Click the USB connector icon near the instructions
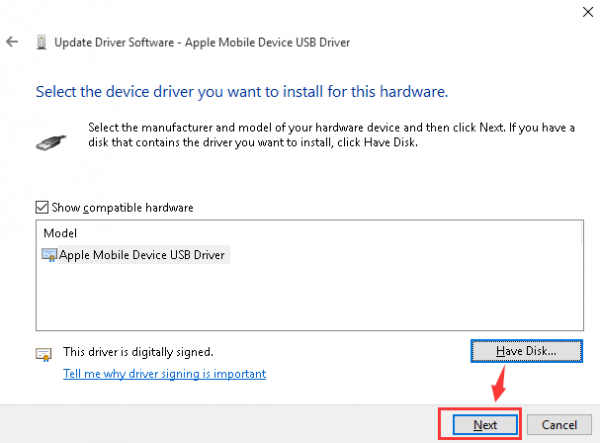The image size is (600, 443). click(x=48, y=138)
